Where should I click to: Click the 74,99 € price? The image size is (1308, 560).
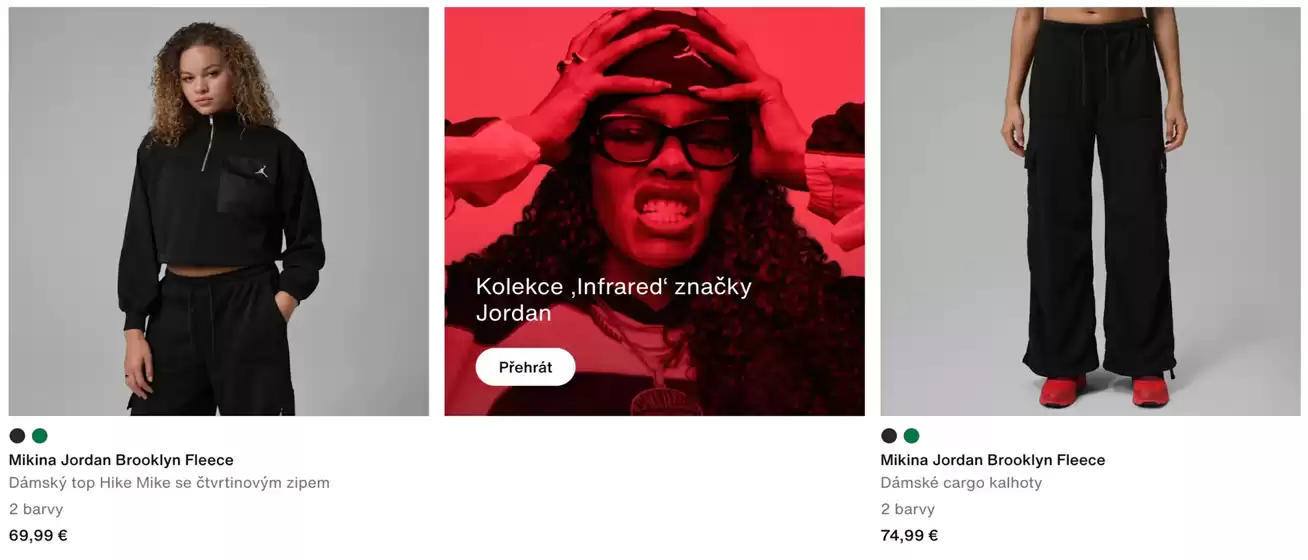click(x=910, y=535)
